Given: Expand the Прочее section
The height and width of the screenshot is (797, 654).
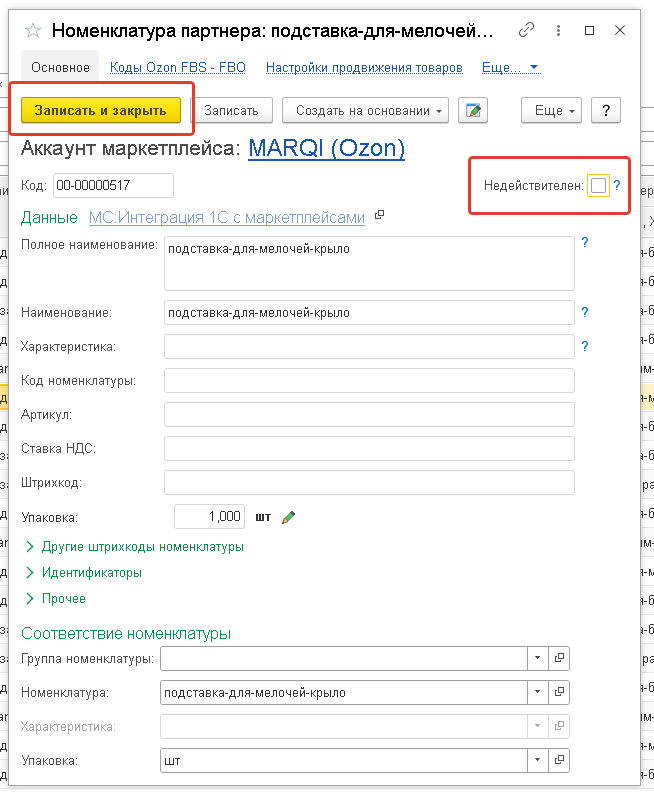Looking at the screenshot, I should tap(55, 598).
